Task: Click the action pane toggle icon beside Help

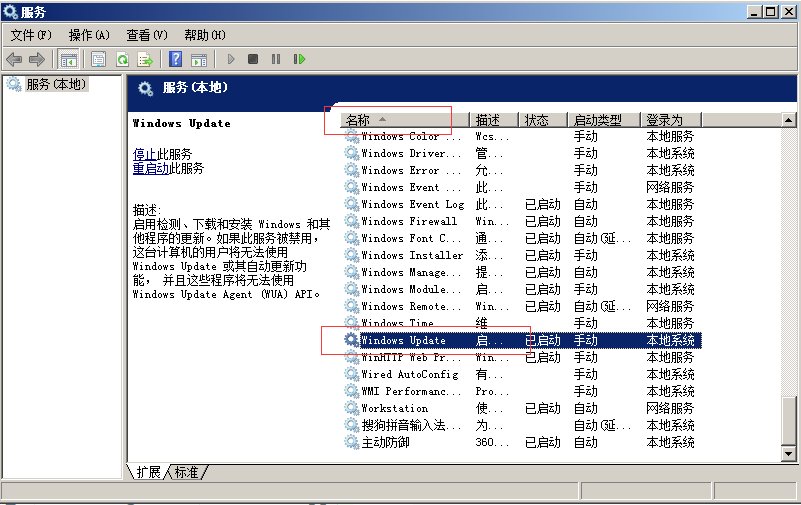Action: [199, 60]
